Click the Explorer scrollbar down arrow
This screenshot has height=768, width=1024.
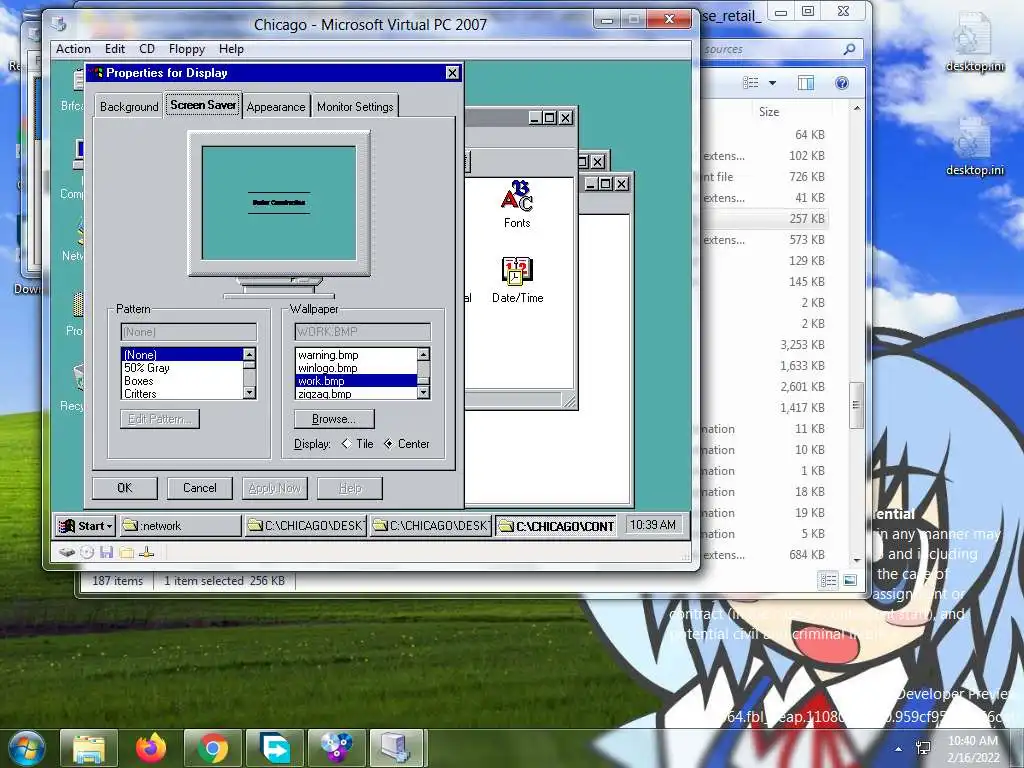pos(856,560)
